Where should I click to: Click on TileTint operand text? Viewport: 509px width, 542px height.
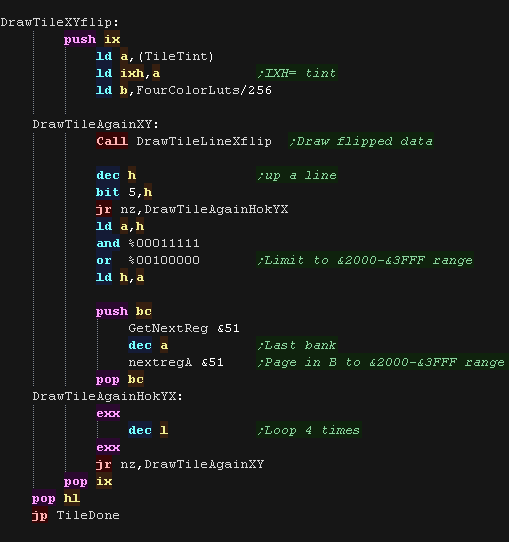[176, 56]
